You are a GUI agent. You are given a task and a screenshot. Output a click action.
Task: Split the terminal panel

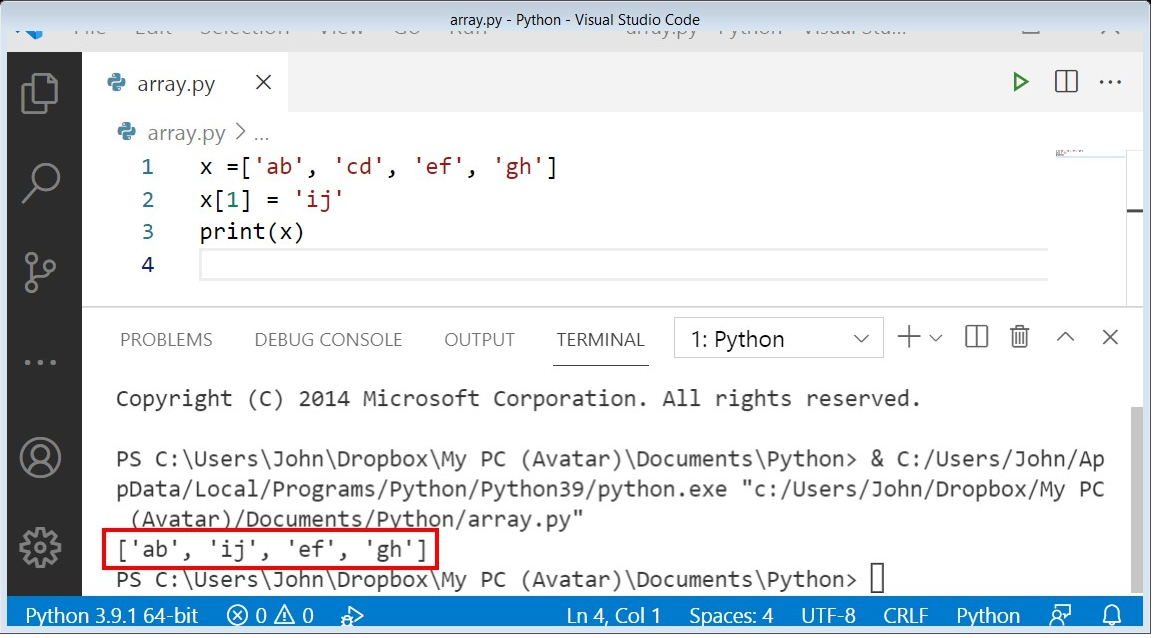pyautogui.click(x=975, y=337)
